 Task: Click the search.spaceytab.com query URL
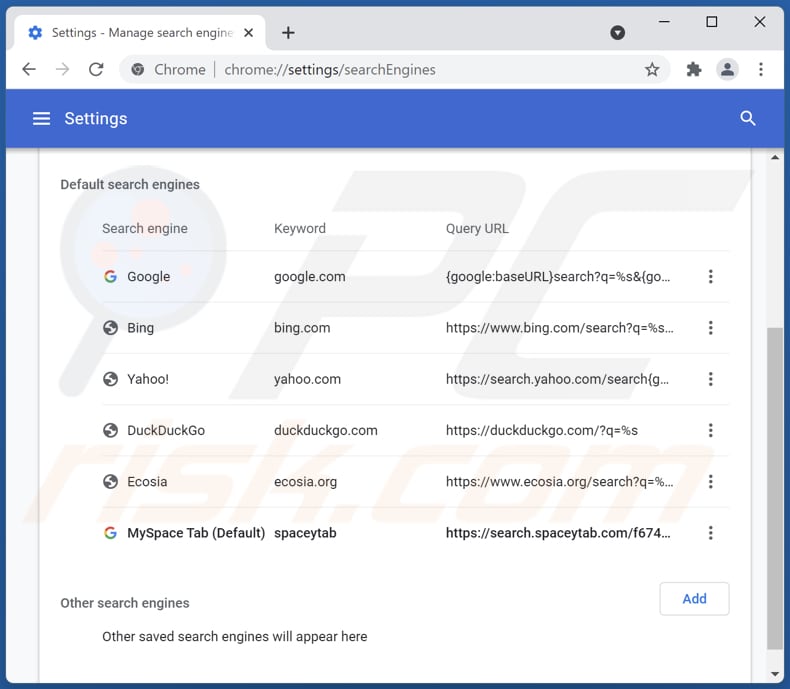click(x=558, y=533)
